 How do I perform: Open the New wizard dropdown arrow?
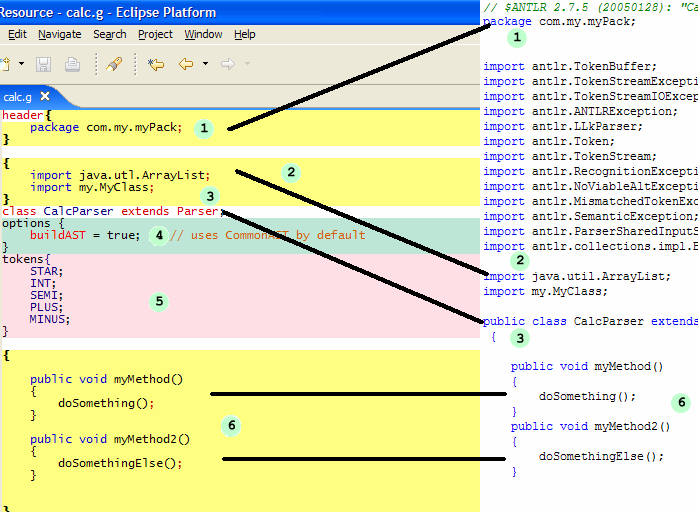21,64
